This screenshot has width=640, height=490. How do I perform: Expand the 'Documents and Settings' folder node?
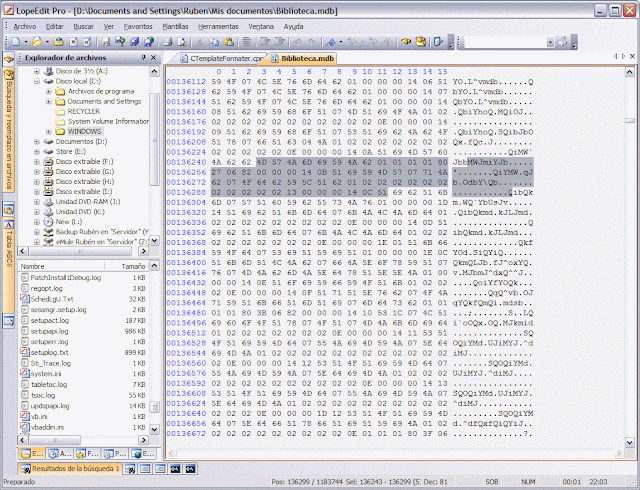[x=49, y=101]
